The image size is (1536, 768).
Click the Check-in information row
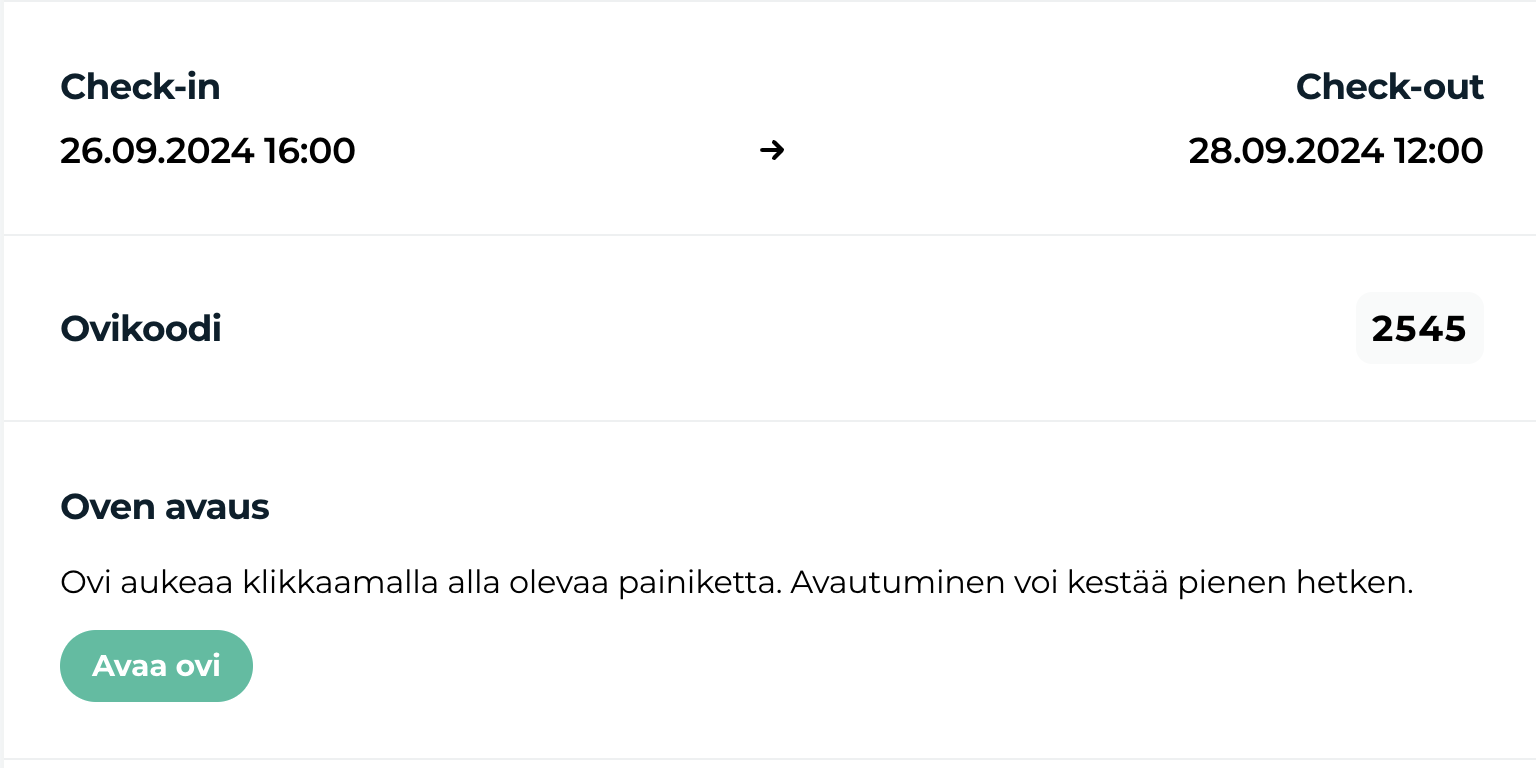coord(768,117)
